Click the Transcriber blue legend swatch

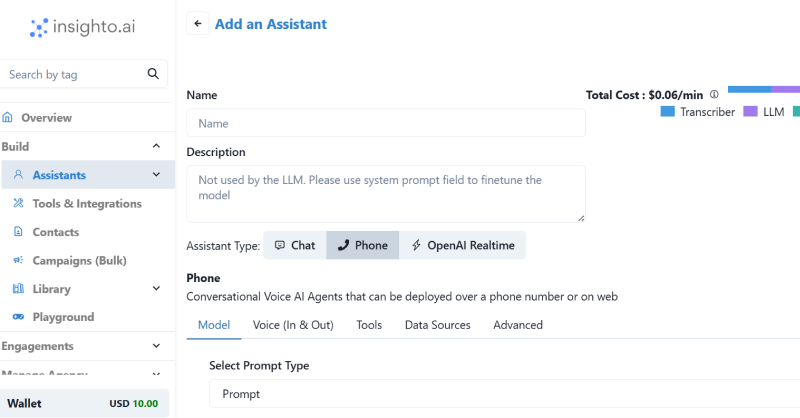pos(668,112)
